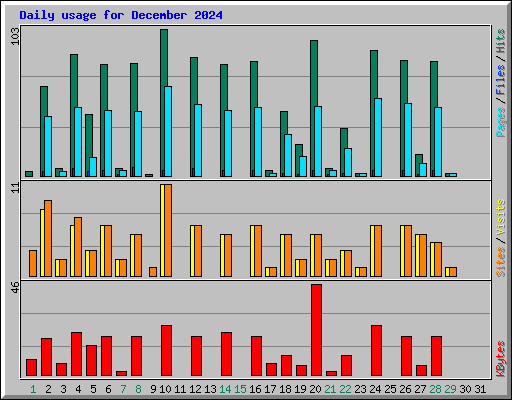This screenshot has height=400, width=512.
Task: Click the cyan Pages bar for day 24
Action: click(x=378, y=137)
